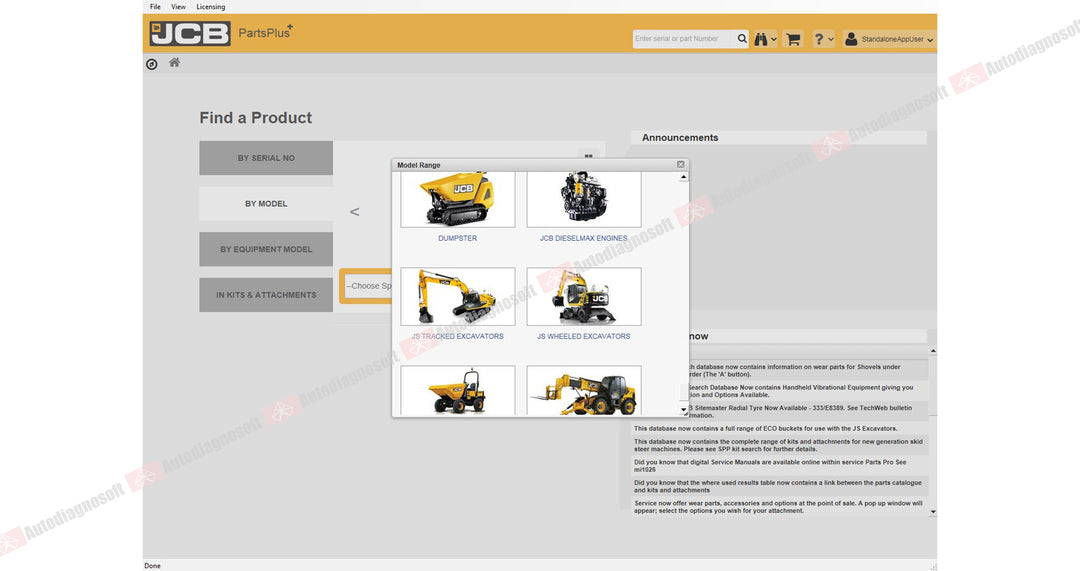Screen dimensions: 1080x571
Task: Close the Model Range dialog
Action: [x=681, y=165]
